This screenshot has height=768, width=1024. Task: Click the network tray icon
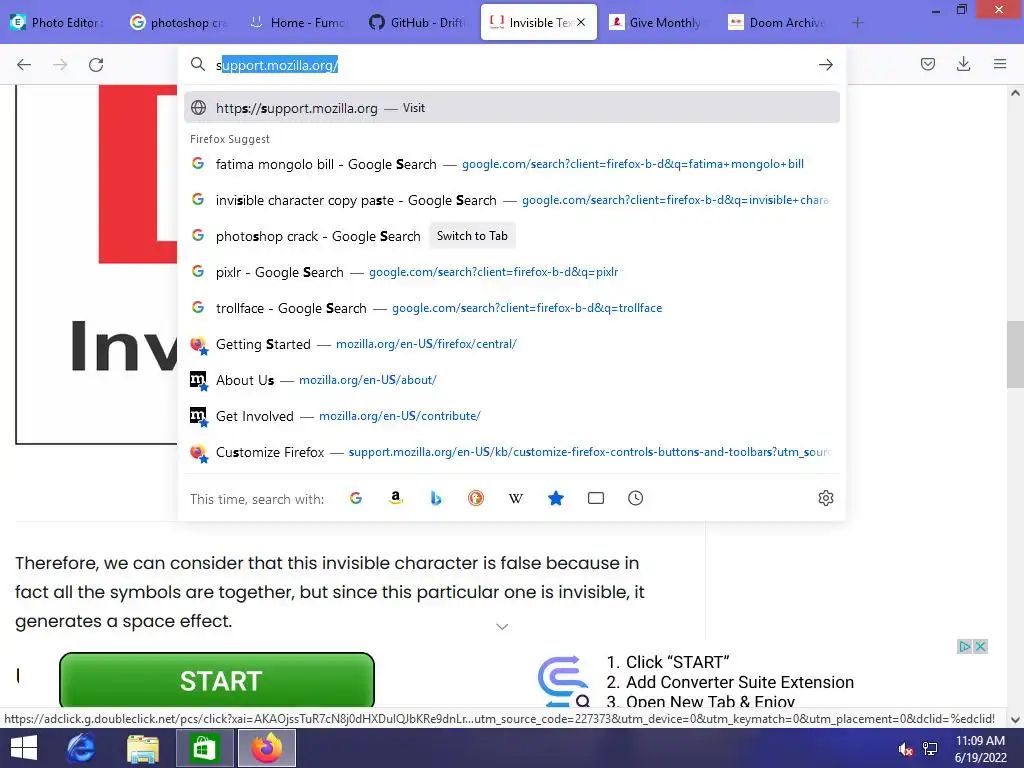pyautogui.click(x=930, y=749)
